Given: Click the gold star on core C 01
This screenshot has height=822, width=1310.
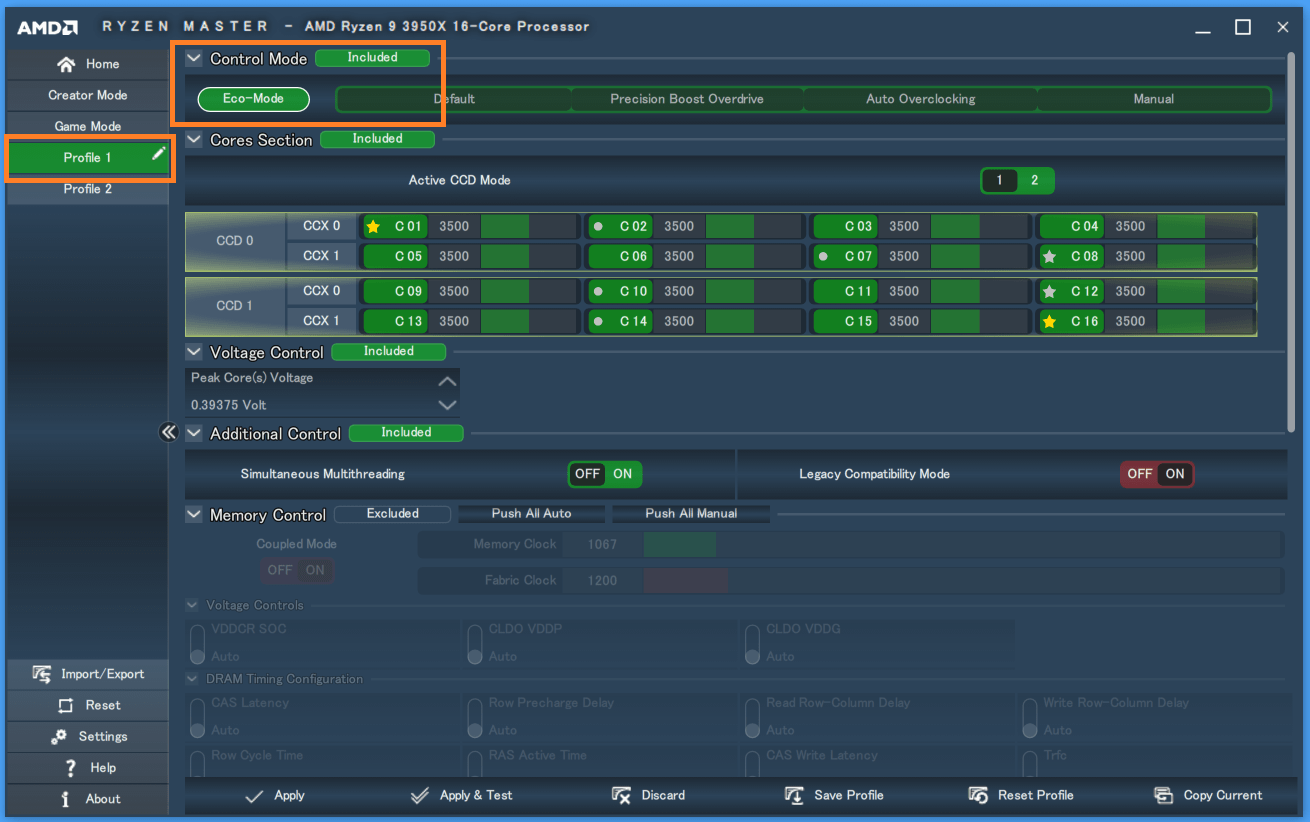Looking at the screenshot, I should coord(374,226).
